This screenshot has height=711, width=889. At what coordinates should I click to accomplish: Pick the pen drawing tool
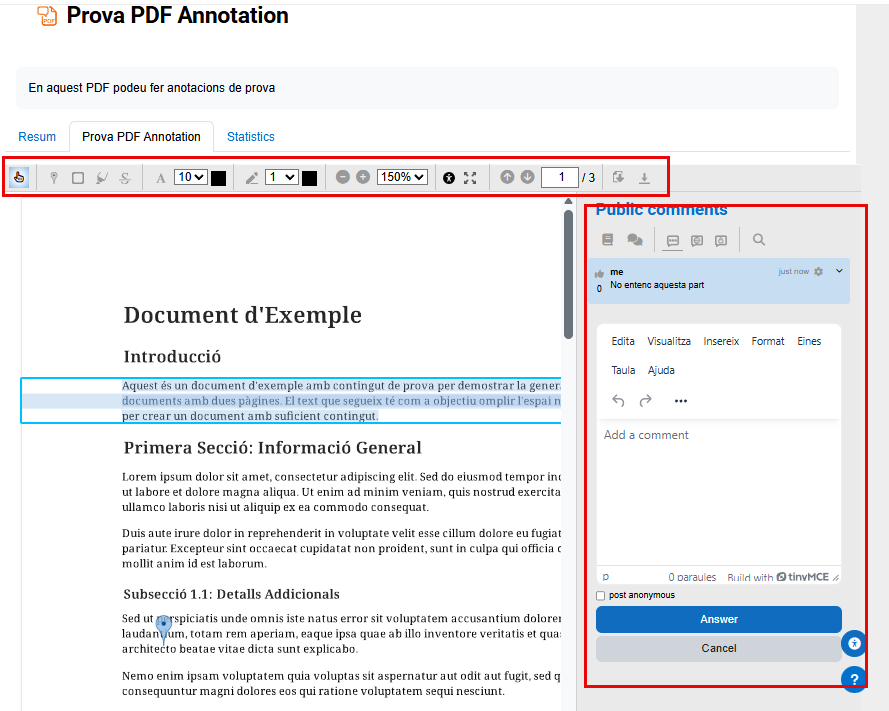click(252, 178)
